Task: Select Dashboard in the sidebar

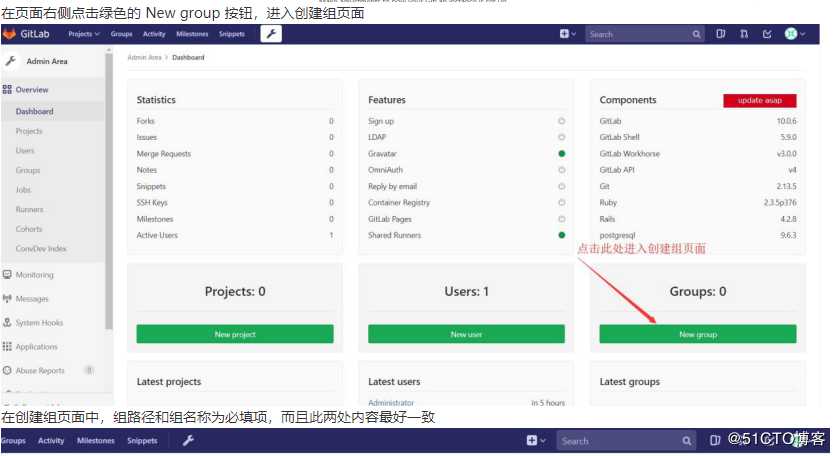Action: (x=35, y=111)
